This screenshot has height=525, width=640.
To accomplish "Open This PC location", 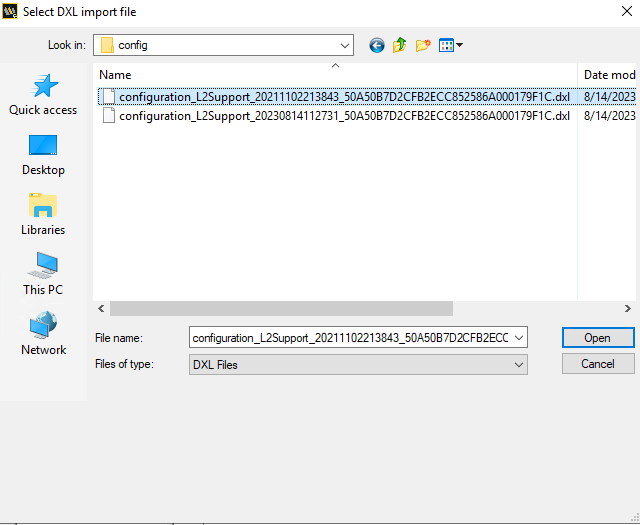I will (43, 274).
